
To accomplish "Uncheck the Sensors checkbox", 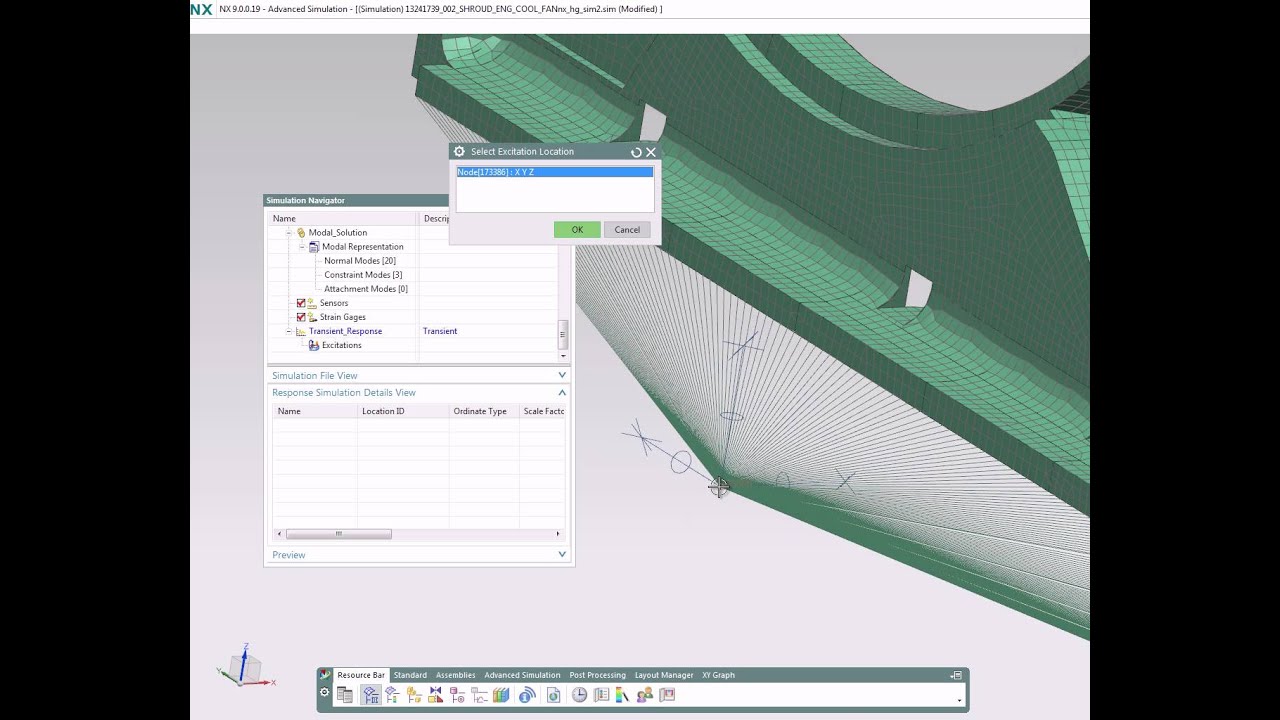I will [x=301, y=303].
